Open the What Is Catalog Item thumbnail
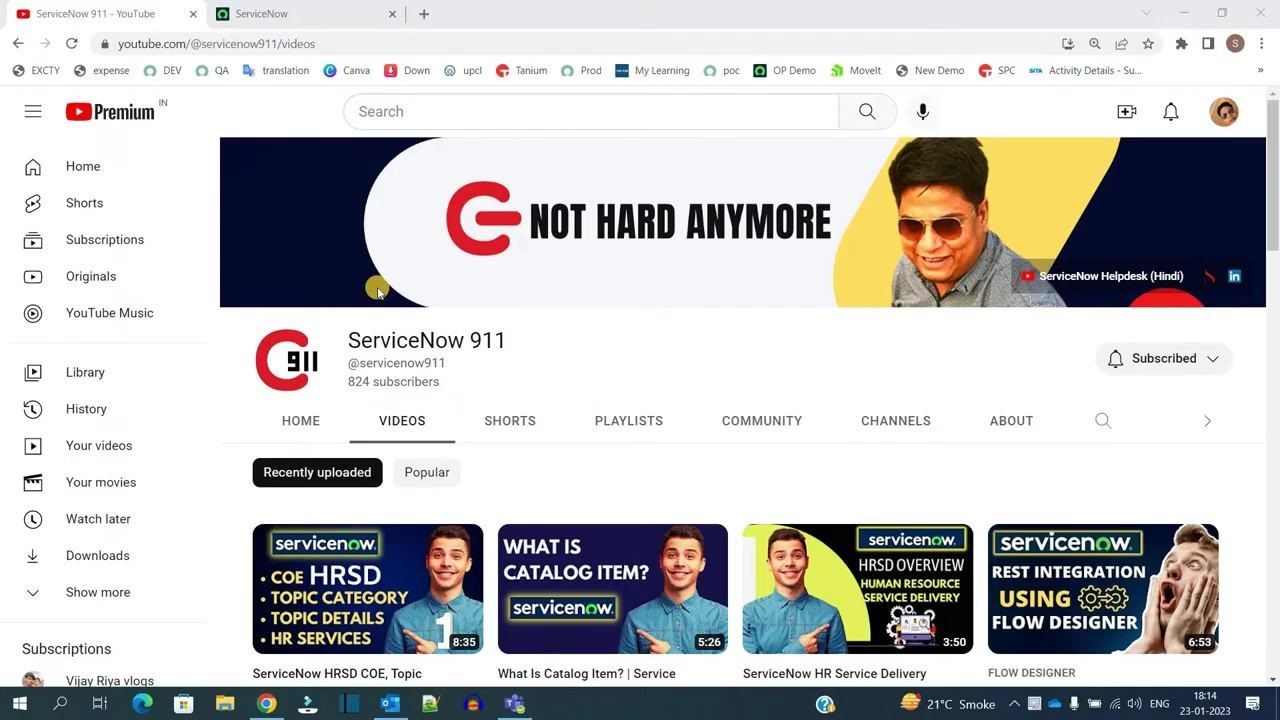Image resolution: width=1280 pixels, height=720 pixels. pos(613,589)
